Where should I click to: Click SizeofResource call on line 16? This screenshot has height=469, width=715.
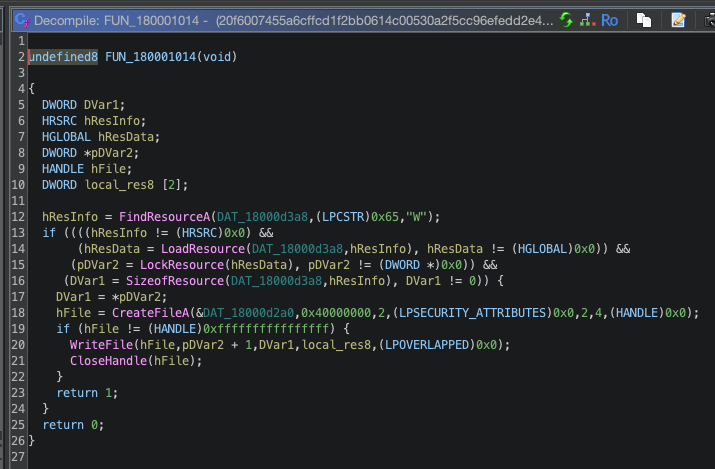pos(175,281)
